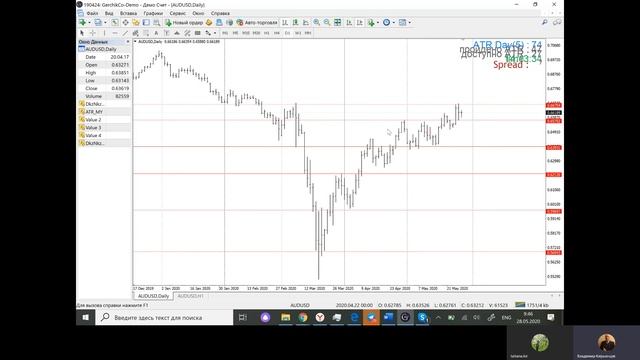
Task: Select the Cursor arrow tool
Action: pyautogui.click(x=82, y=33)
